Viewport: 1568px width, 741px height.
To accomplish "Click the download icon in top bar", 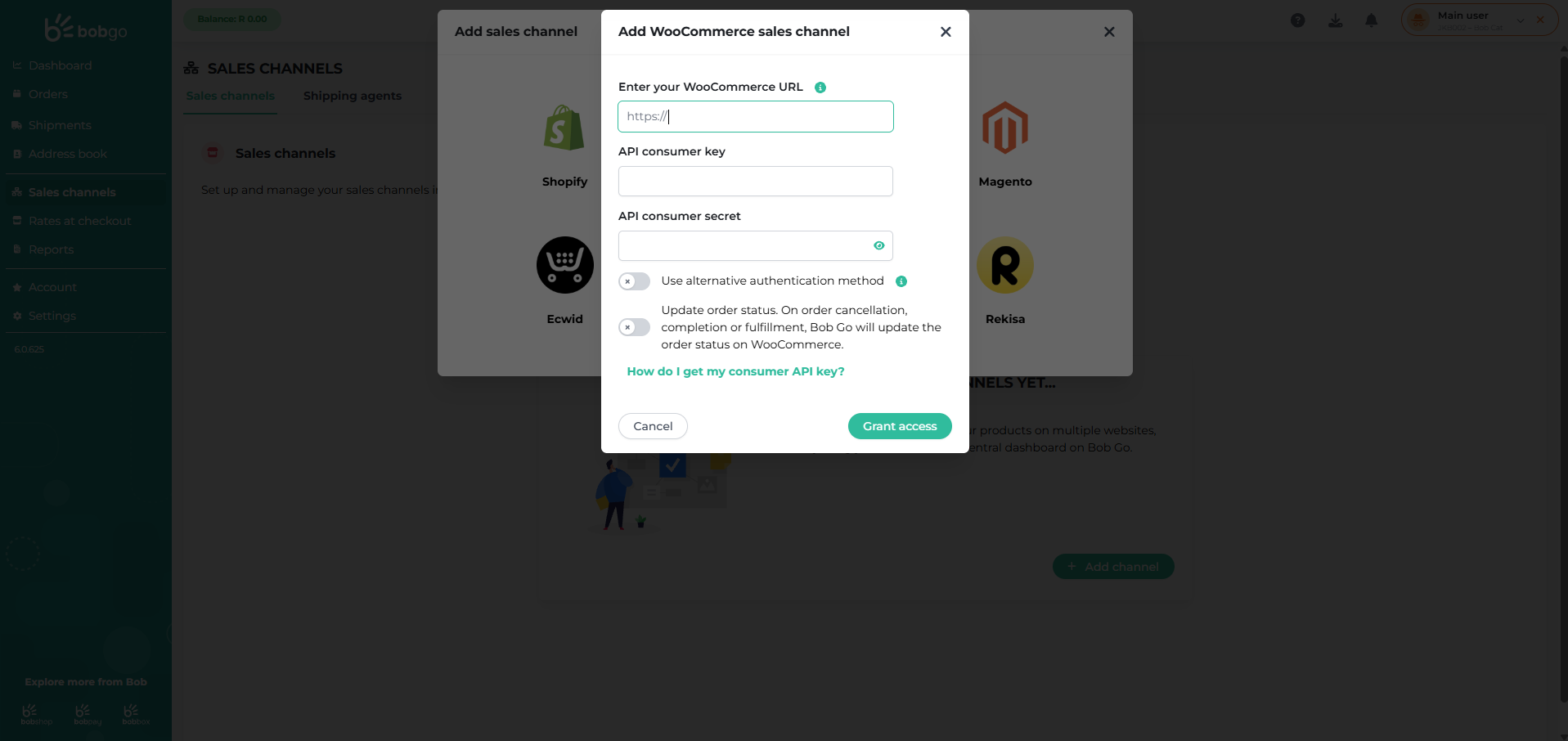I will (x=1336, y=20).
